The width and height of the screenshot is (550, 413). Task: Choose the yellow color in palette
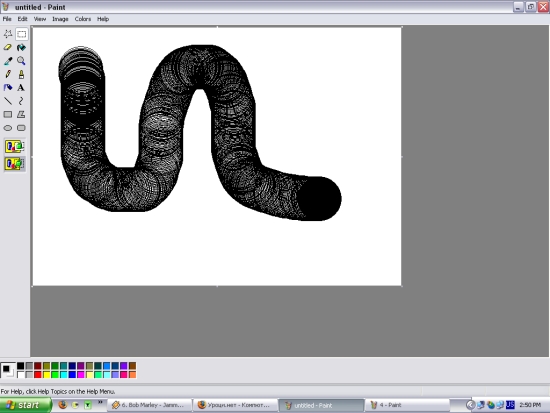pos(46,375)
